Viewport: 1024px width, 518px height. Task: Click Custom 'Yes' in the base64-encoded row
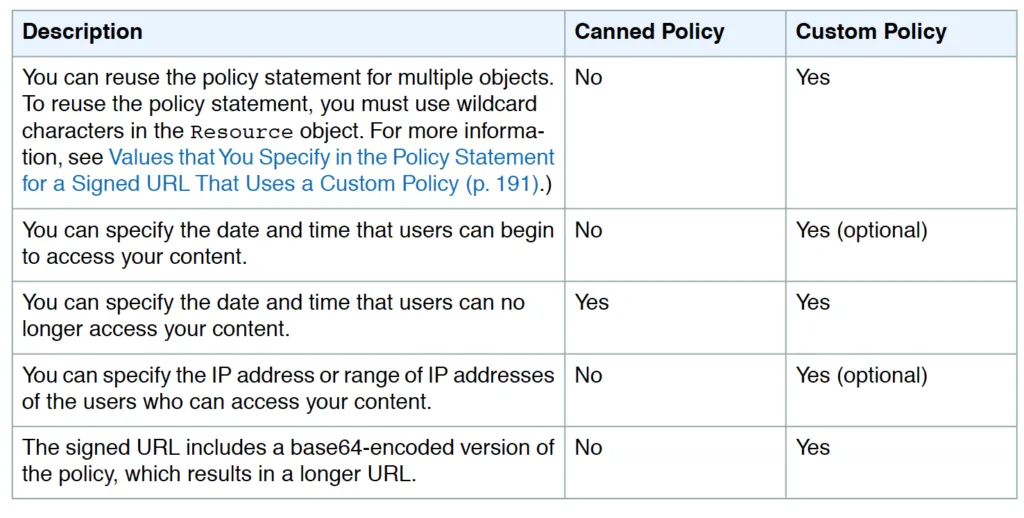(812, 448)
